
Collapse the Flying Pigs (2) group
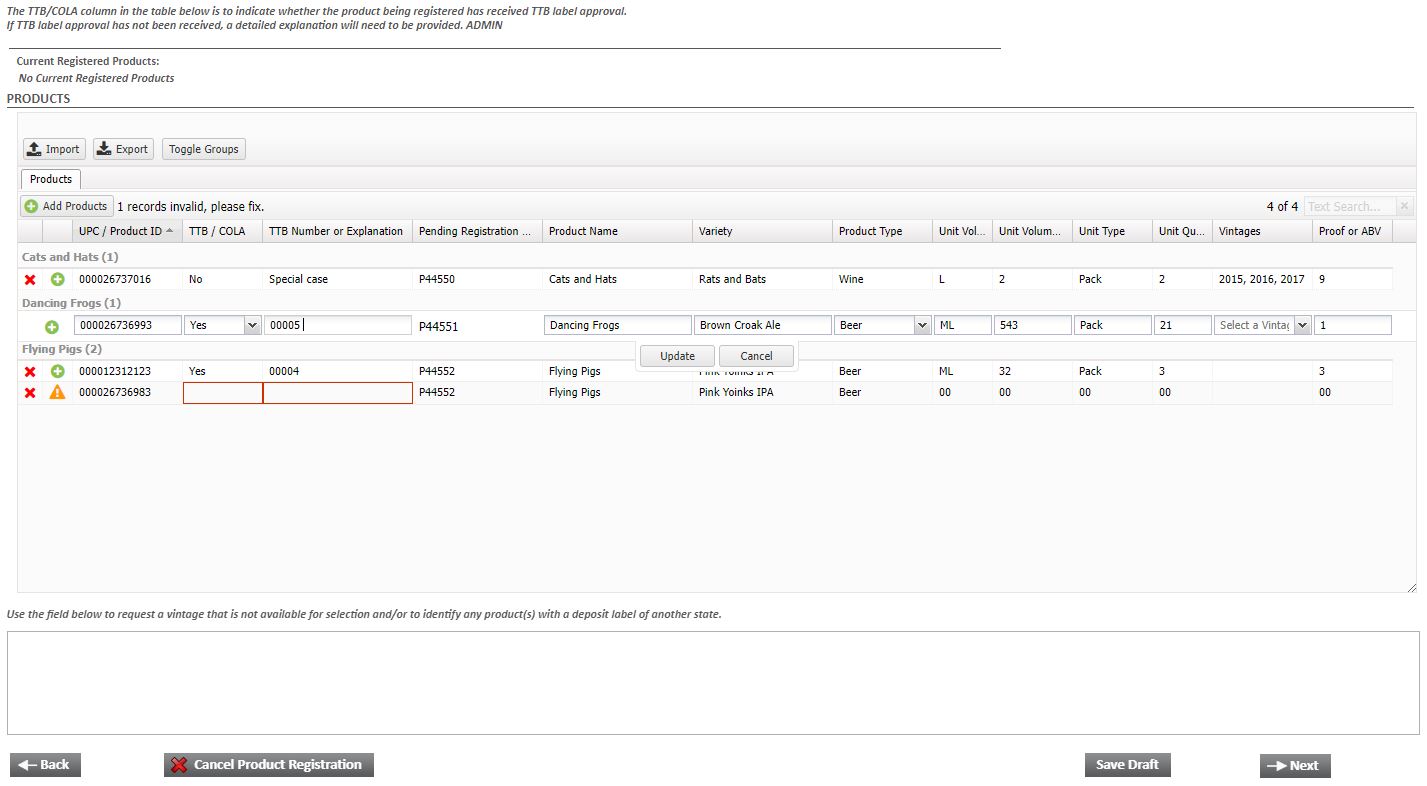62,349
